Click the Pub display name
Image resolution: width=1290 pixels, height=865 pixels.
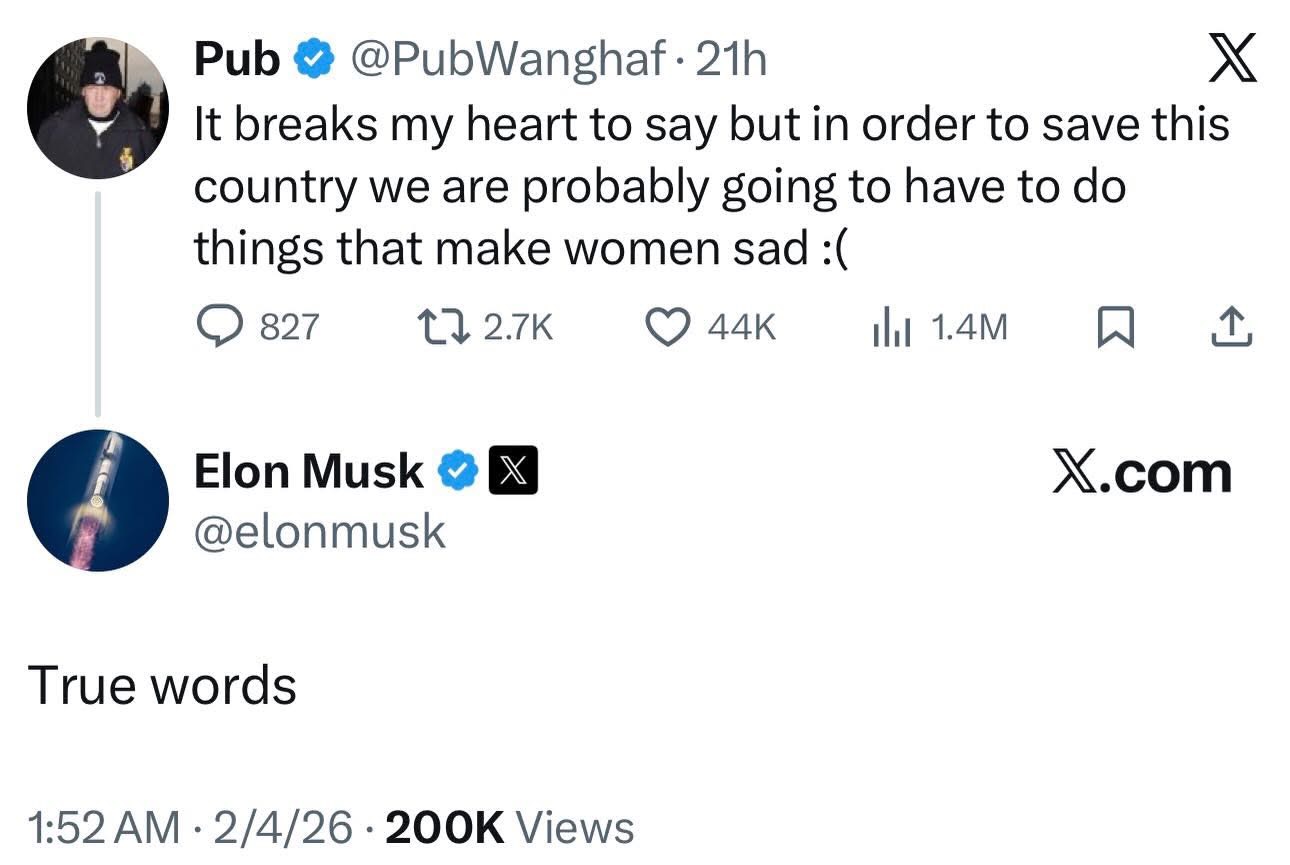237,61
